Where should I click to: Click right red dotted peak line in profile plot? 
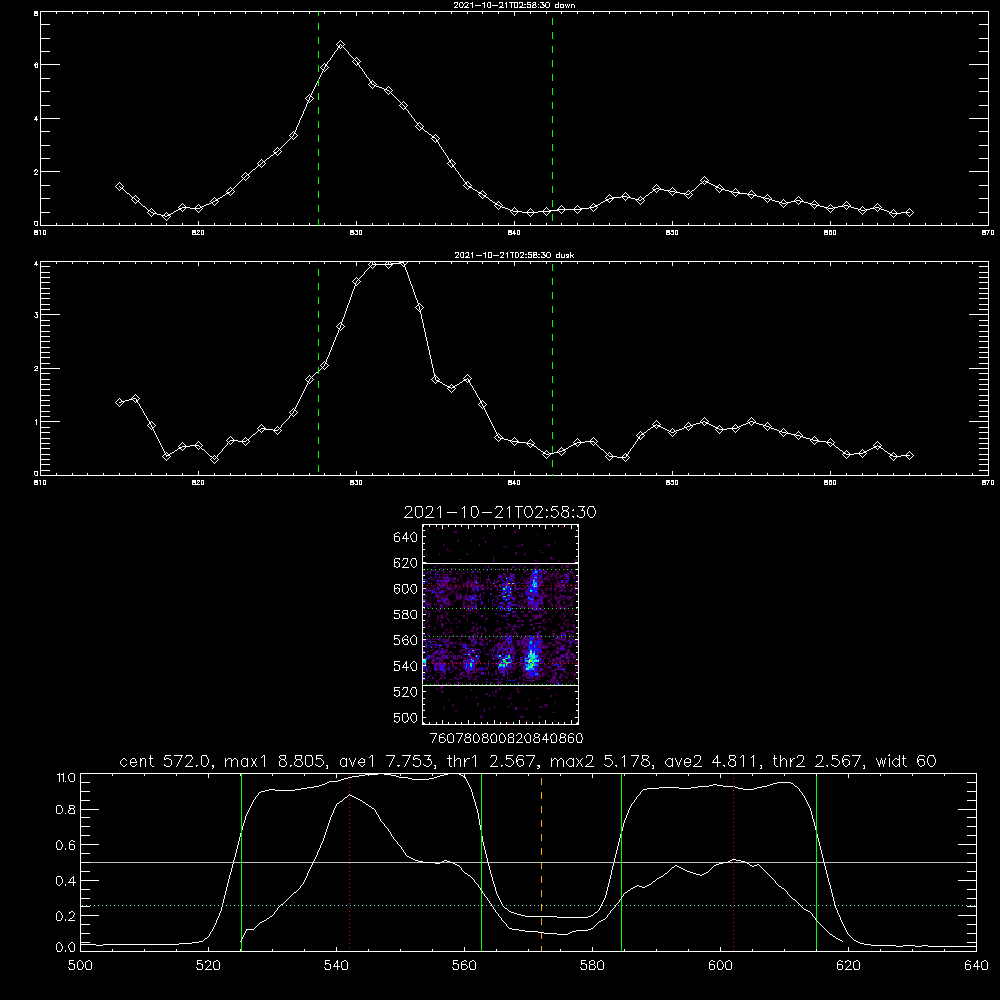coord(733,862)
